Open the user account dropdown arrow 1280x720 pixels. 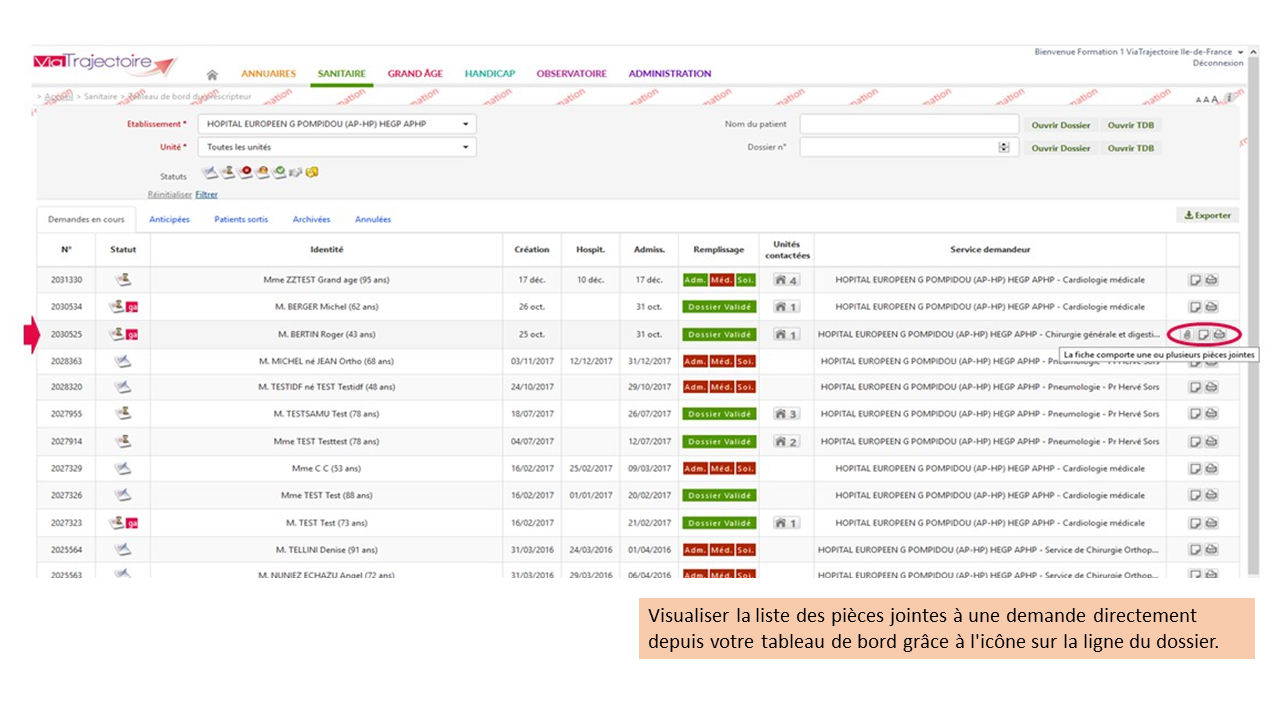point(1241,52)
